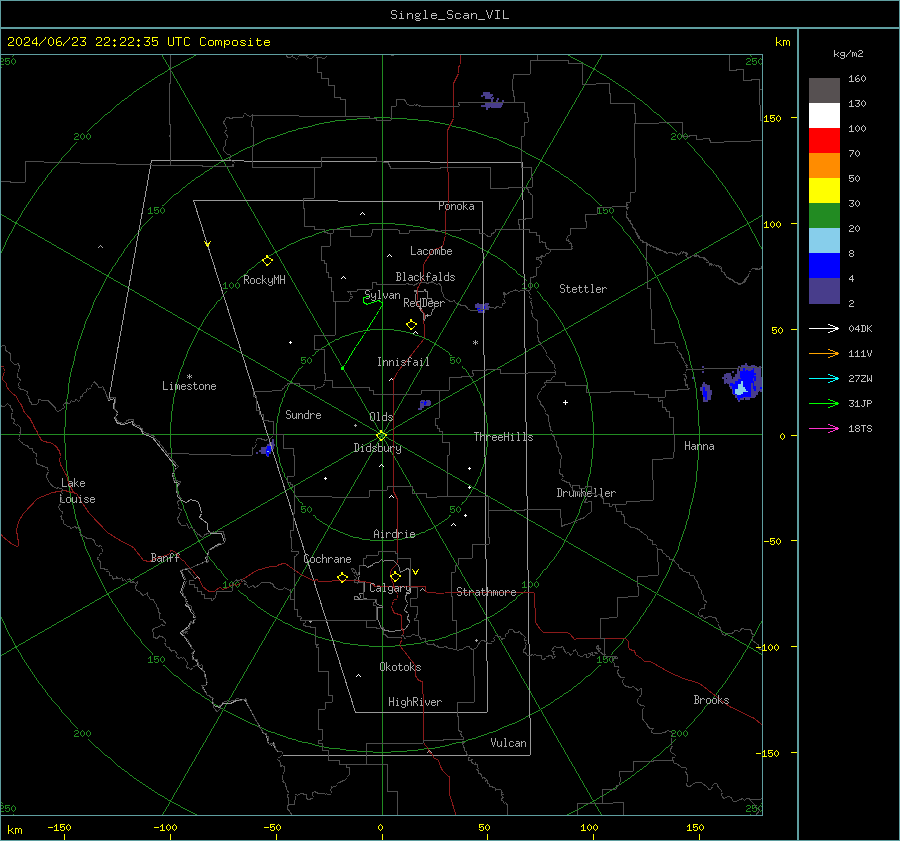Image resolution: width=900 pixels, height=841 pixels.
Task: Click the Cochrane city label
Action: tap(327, 559)
